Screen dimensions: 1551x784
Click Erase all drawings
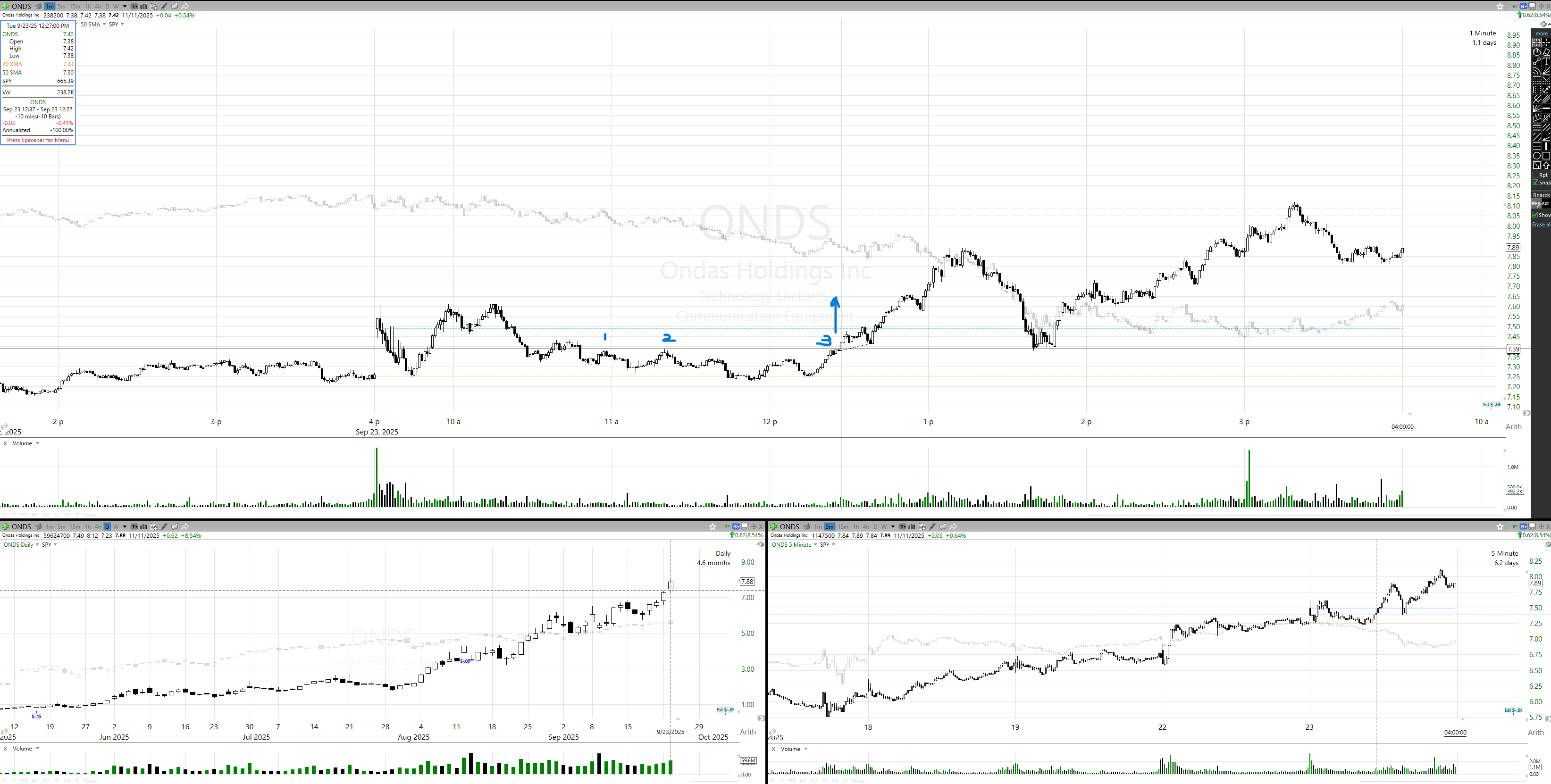click(x=1542, y=225)
